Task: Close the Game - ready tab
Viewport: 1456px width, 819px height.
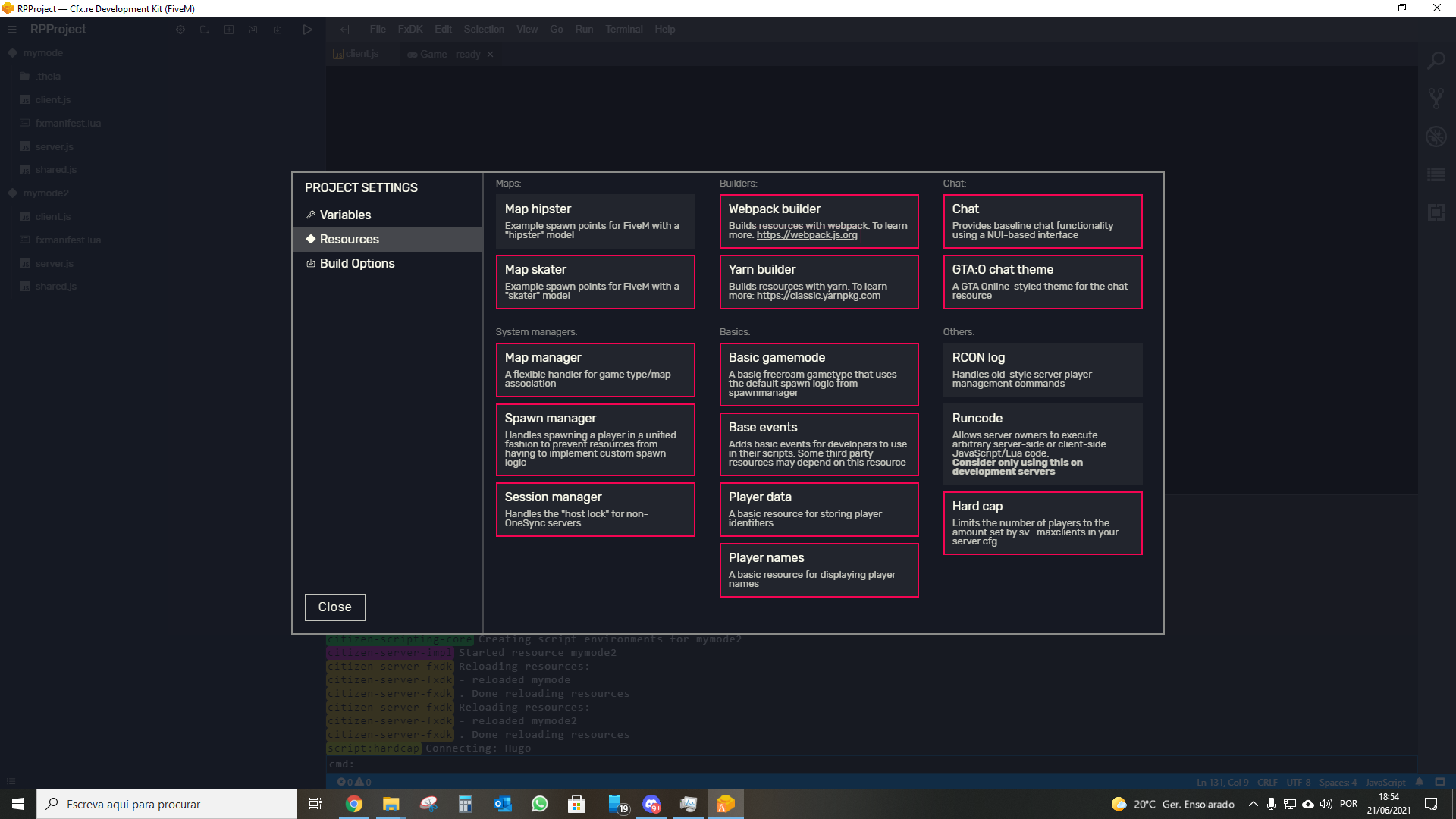Action: (x=490, y=54)
